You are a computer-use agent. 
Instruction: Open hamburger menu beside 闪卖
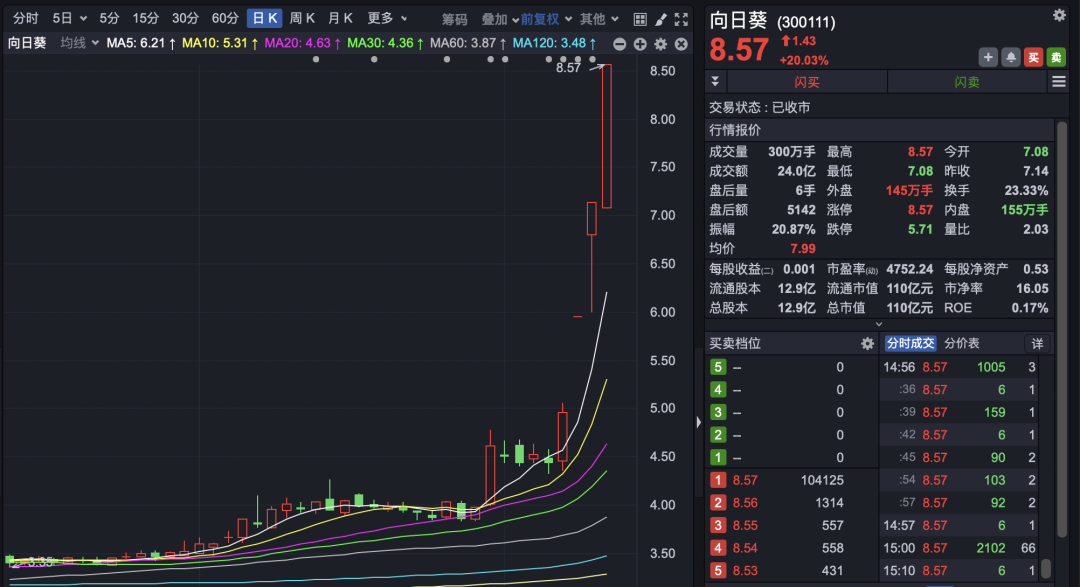pyautogui.click(x=1058, y=82)
